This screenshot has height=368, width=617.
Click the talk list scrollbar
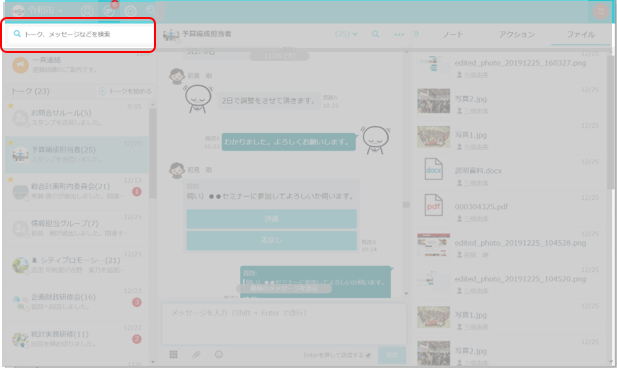pyautogui.click(x=153, y=153)
